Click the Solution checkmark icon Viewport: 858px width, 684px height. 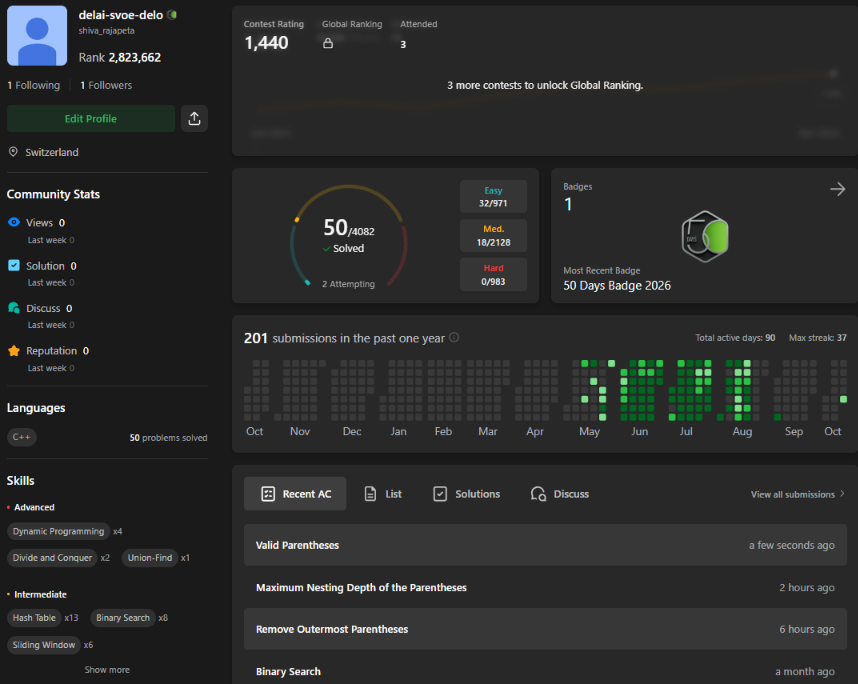coord(14,265)
